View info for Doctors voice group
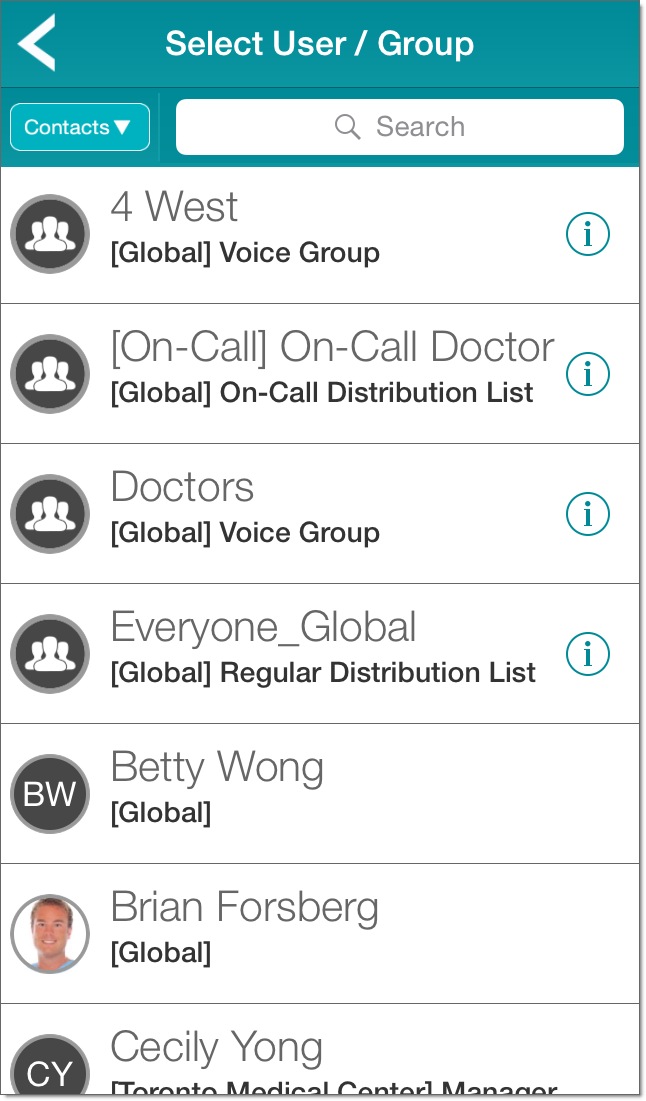Image resolution: width=646 pixels, height=1101 pixels. click(588, 514)
